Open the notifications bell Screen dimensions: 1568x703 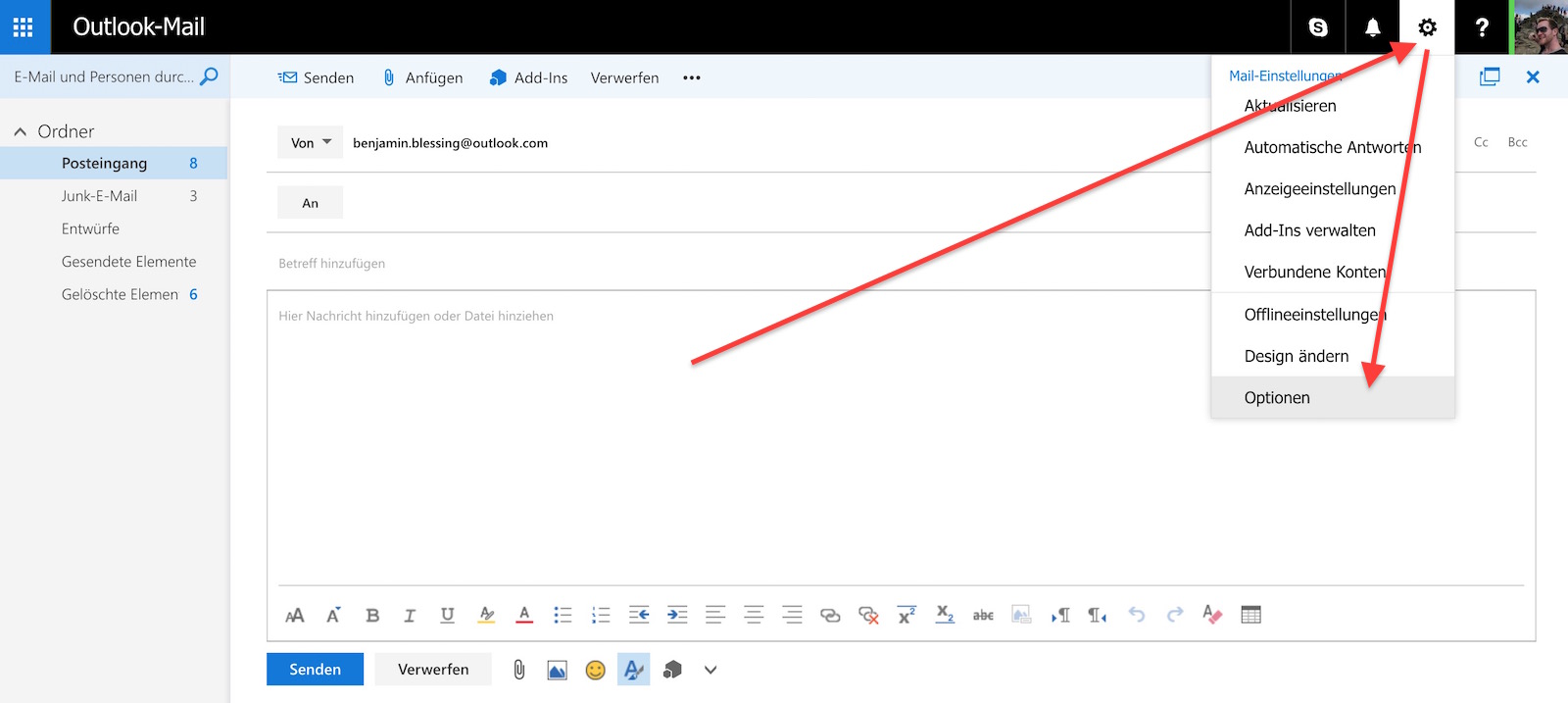[1373, 27]
